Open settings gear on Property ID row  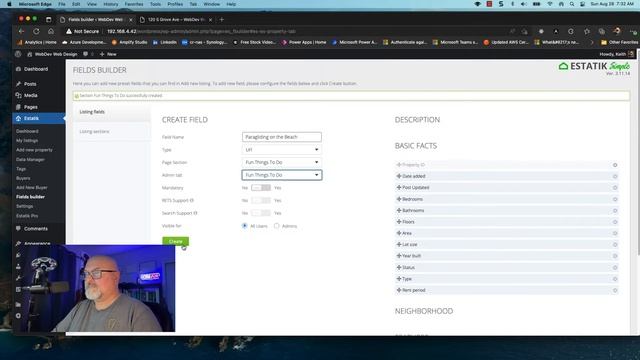point(615,165)
